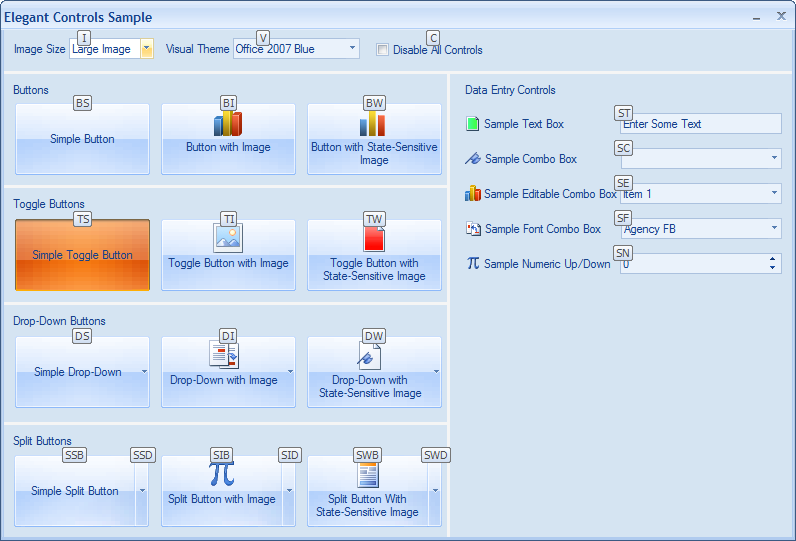The height and width of the screenshot is (541, 796).
Task: Click the bar chart icon on Button with Image
Action: (228, 123)
